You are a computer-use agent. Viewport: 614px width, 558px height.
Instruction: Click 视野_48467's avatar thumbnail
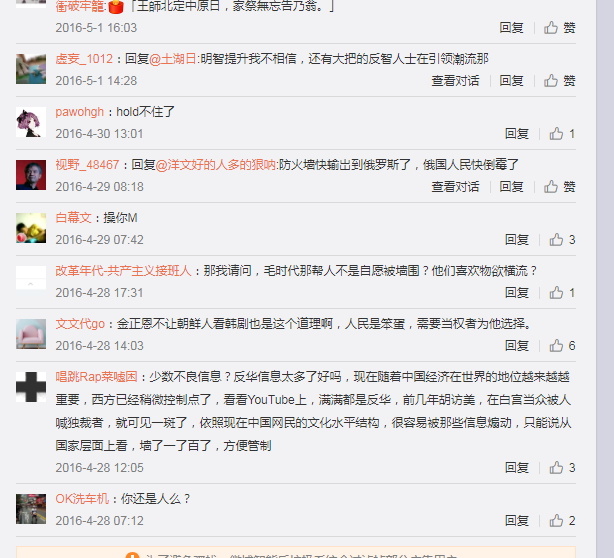click(x=31, y=175)
